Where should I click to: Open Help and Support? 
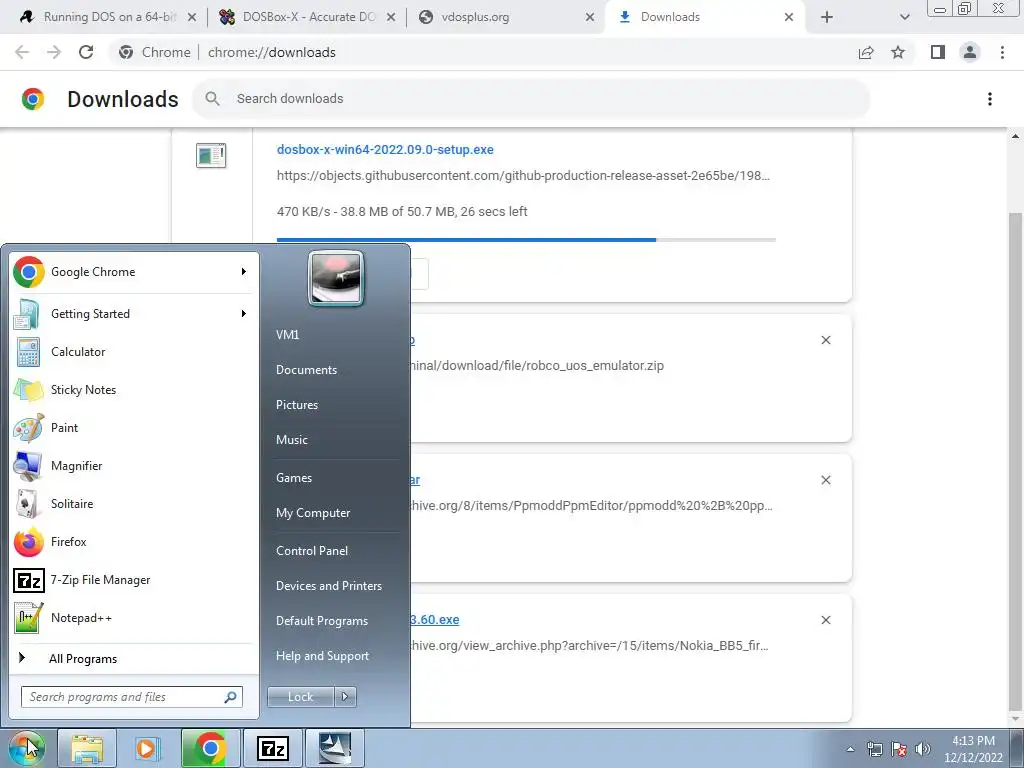pos(323,656)
